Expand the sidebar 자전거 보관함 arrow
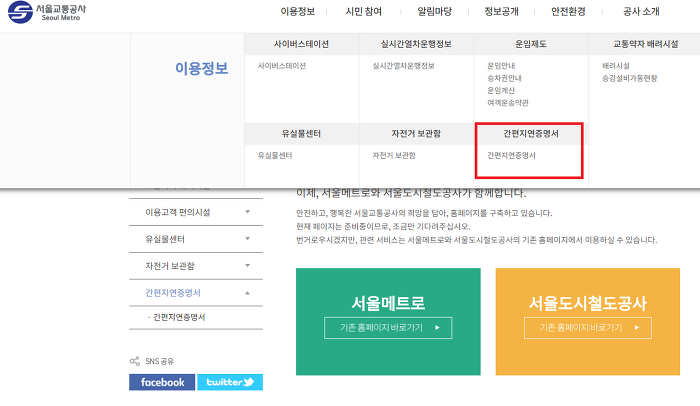This screenshot has height=406, width=700. coord(248,266)
